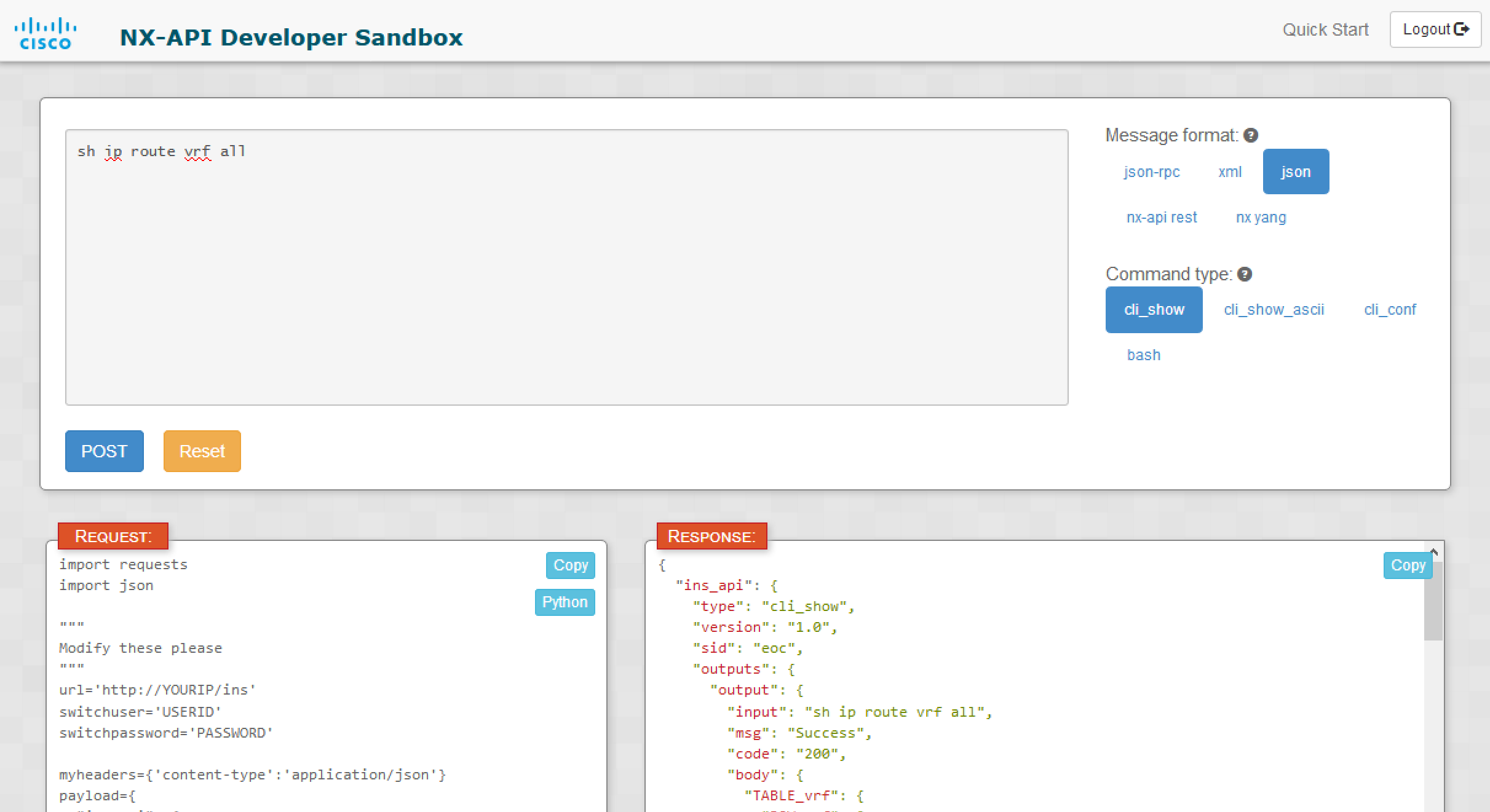Click the orange Reset button
The image size is (1490, 812).
coord(202,451)
